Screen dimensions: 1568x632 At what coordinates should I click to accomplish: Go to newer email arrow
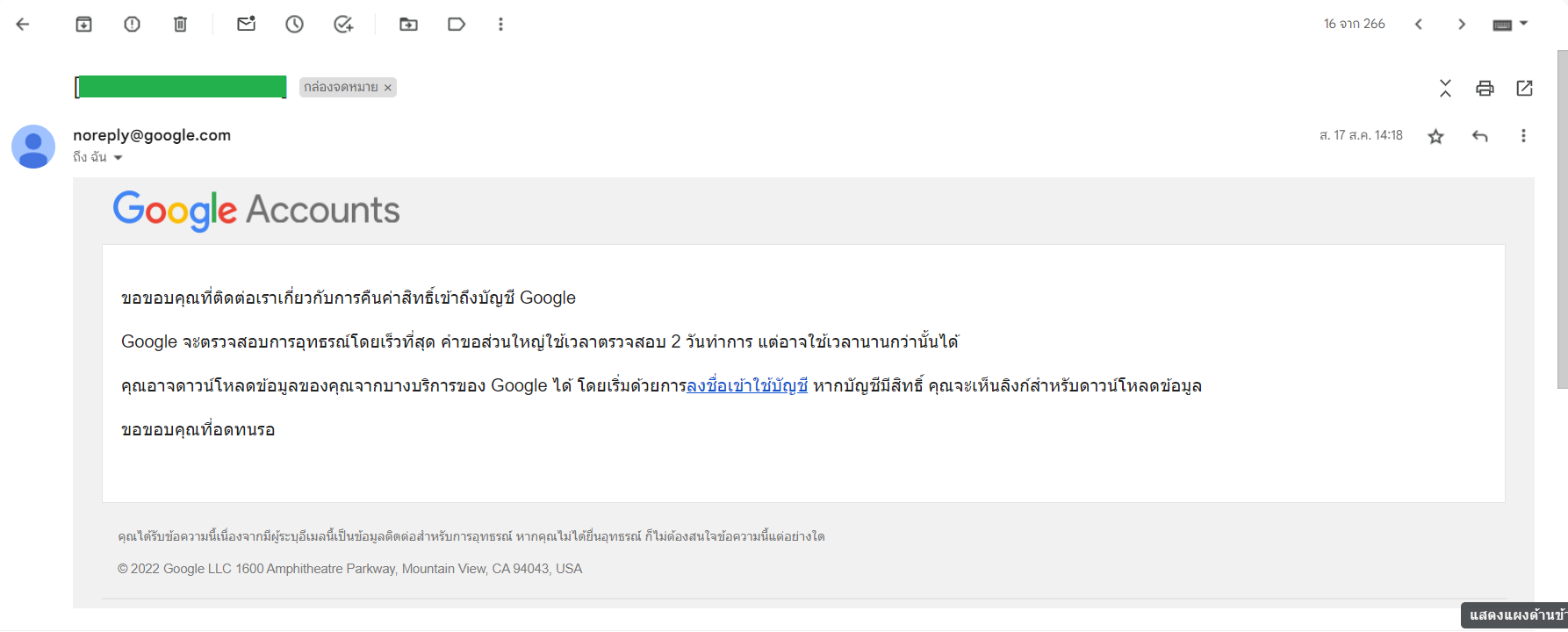[1419, 25]
